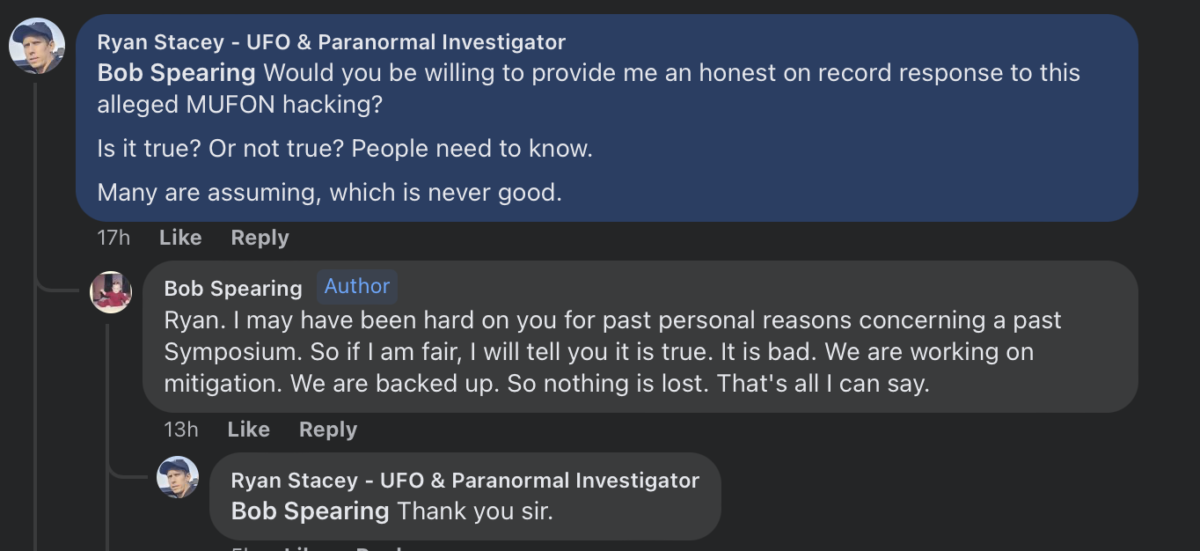Screen dimensions: 1200x551
Task: Open Ryan Stacey's name above the MUFON hacking question
Action: 331,42
